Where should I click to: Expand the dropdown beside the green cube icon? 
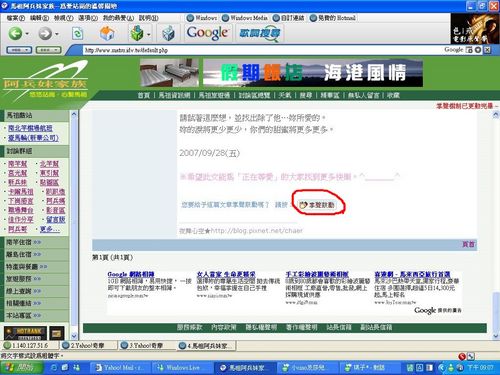(148, 34)
